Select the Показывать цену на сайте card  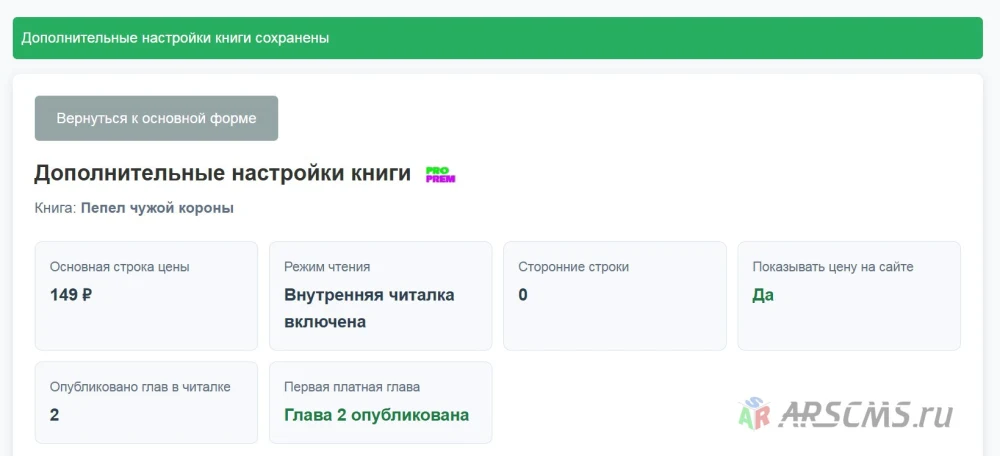[849, 296]
